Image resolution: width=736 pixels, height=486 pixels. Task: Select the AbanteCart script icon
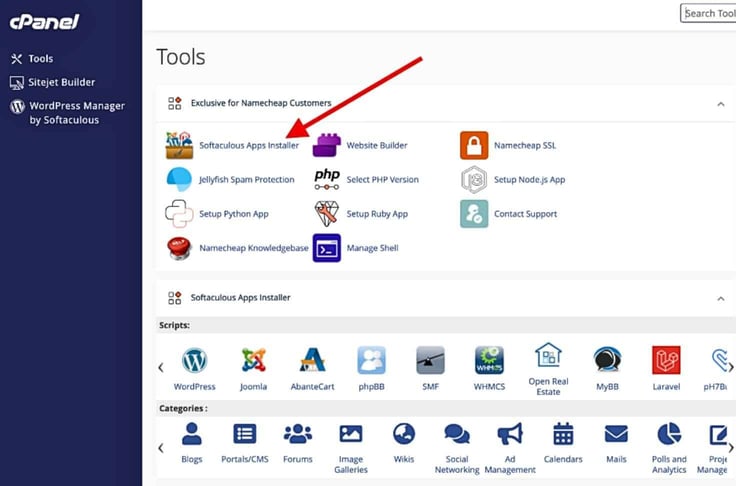313,360
